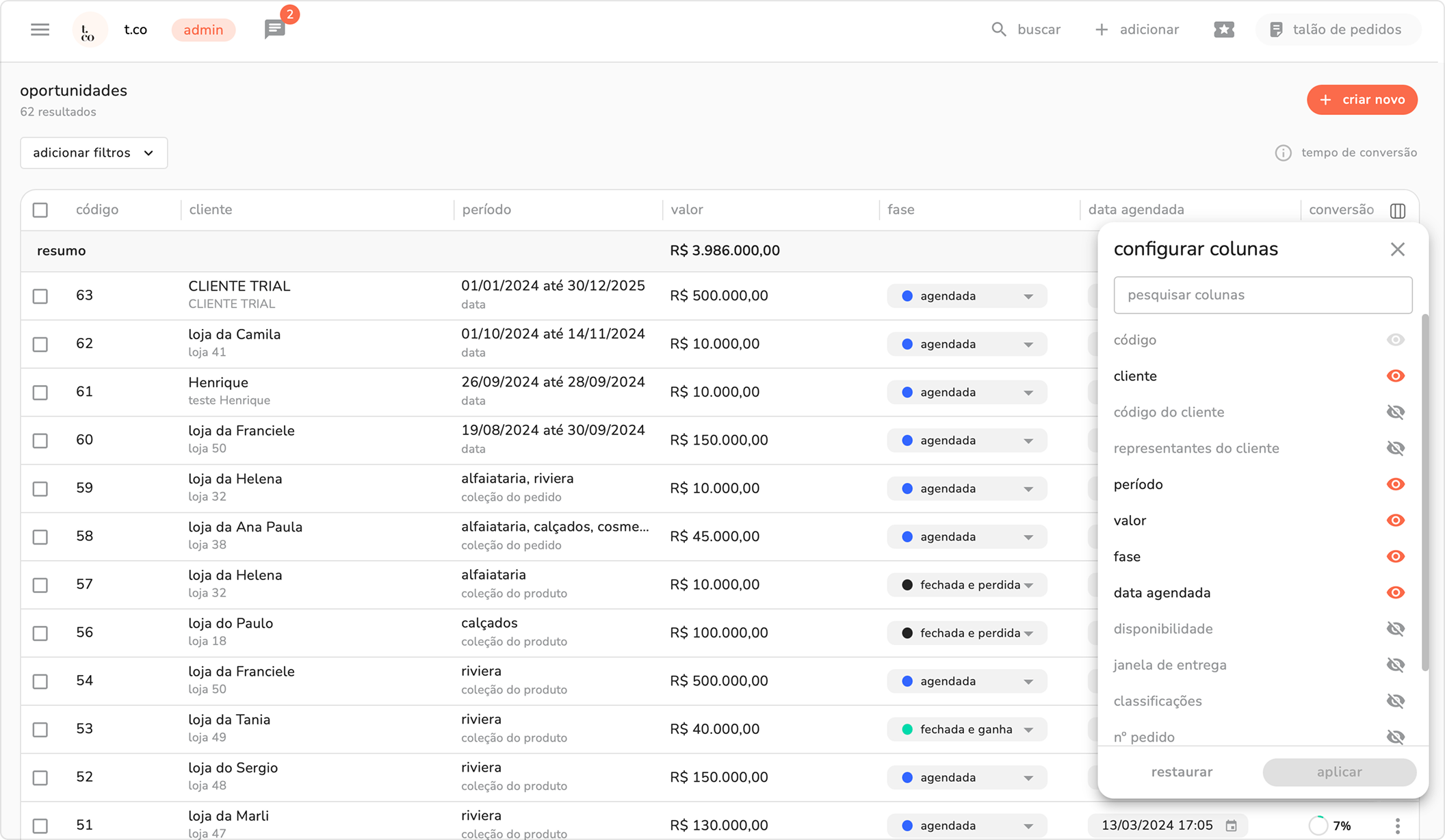
Task: Expand the adicionar filtros dropdown
Action: tap(94, 153)
